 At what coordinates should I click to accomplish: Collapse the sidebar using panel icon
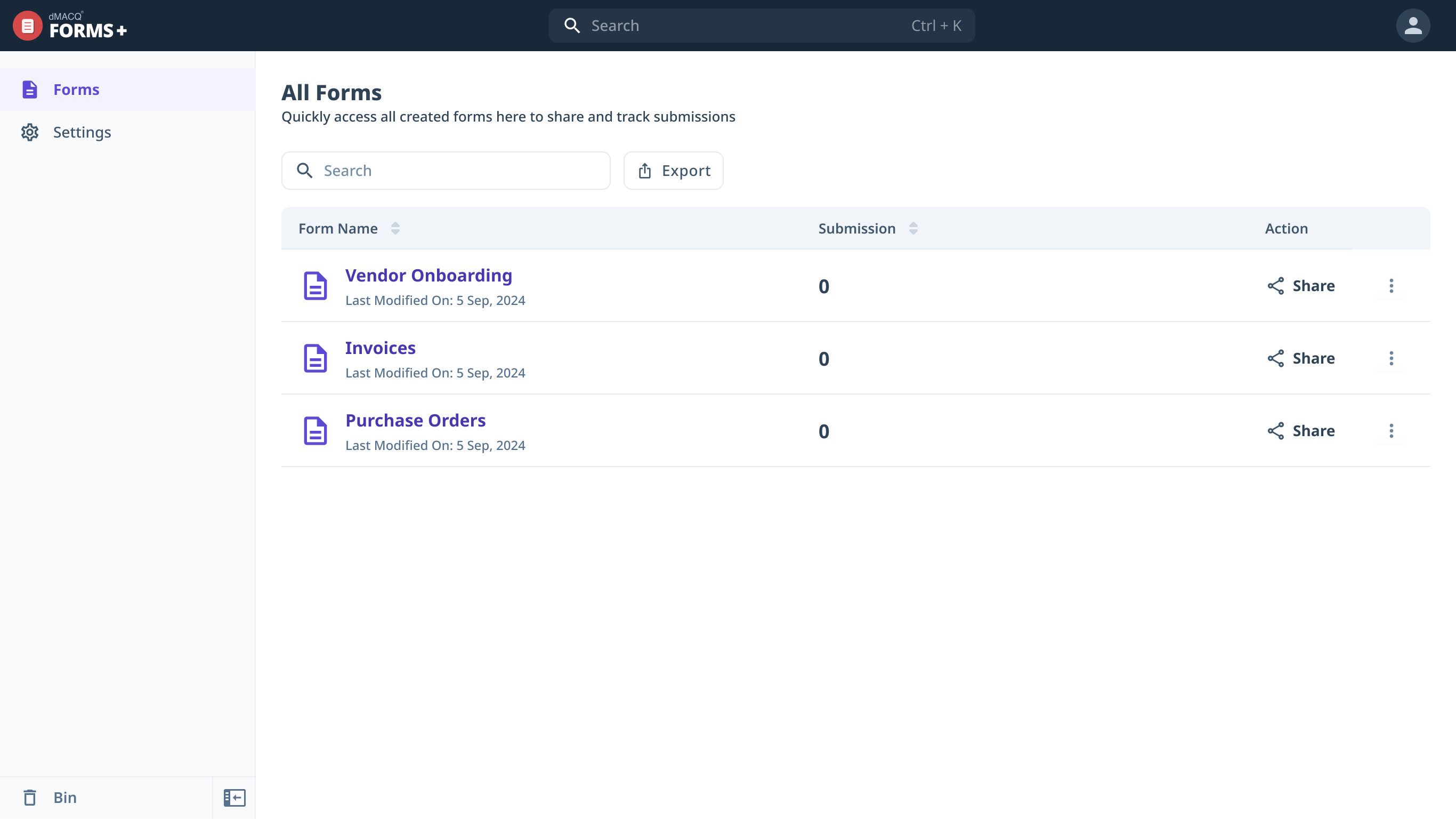pyautogui.click(x=234, y=798)
